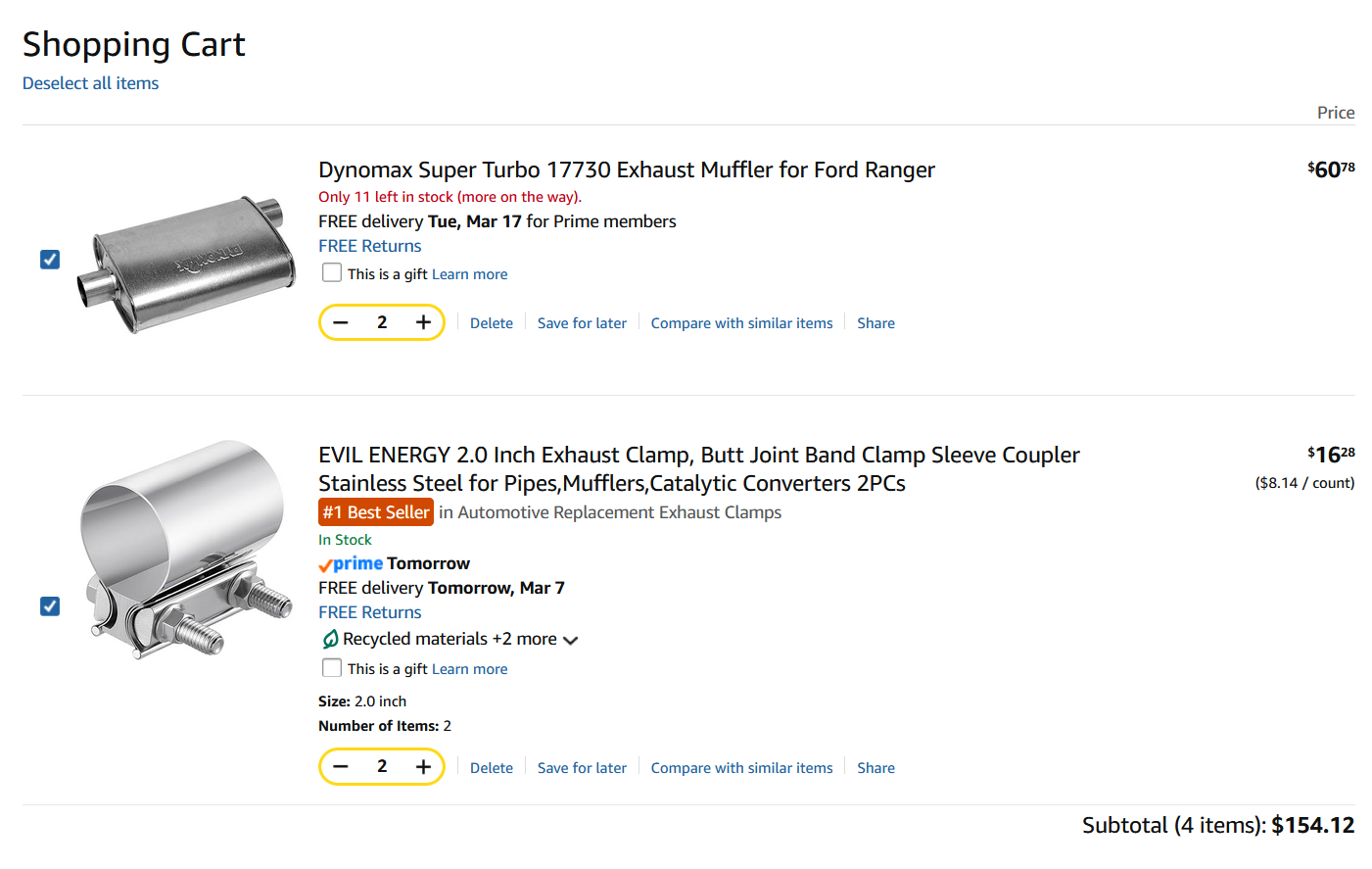Open the Dynomax muffler product image

184,263
